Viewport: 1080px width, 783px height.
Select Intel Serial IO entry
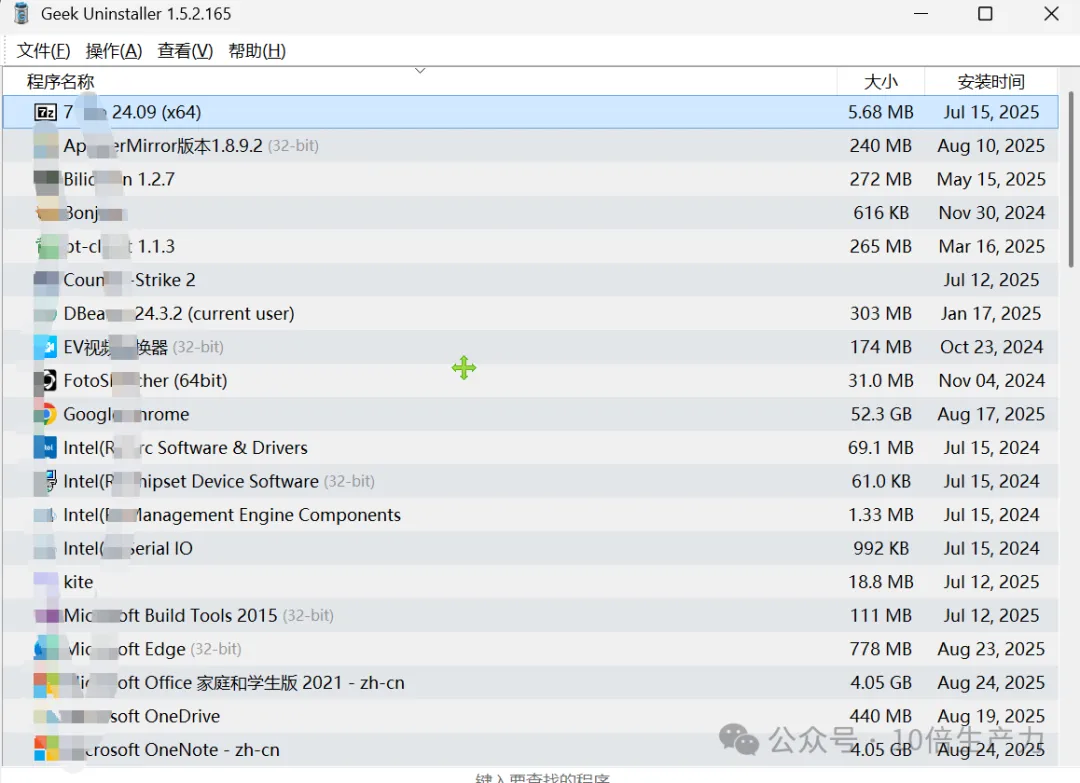(x=531, y=548)
